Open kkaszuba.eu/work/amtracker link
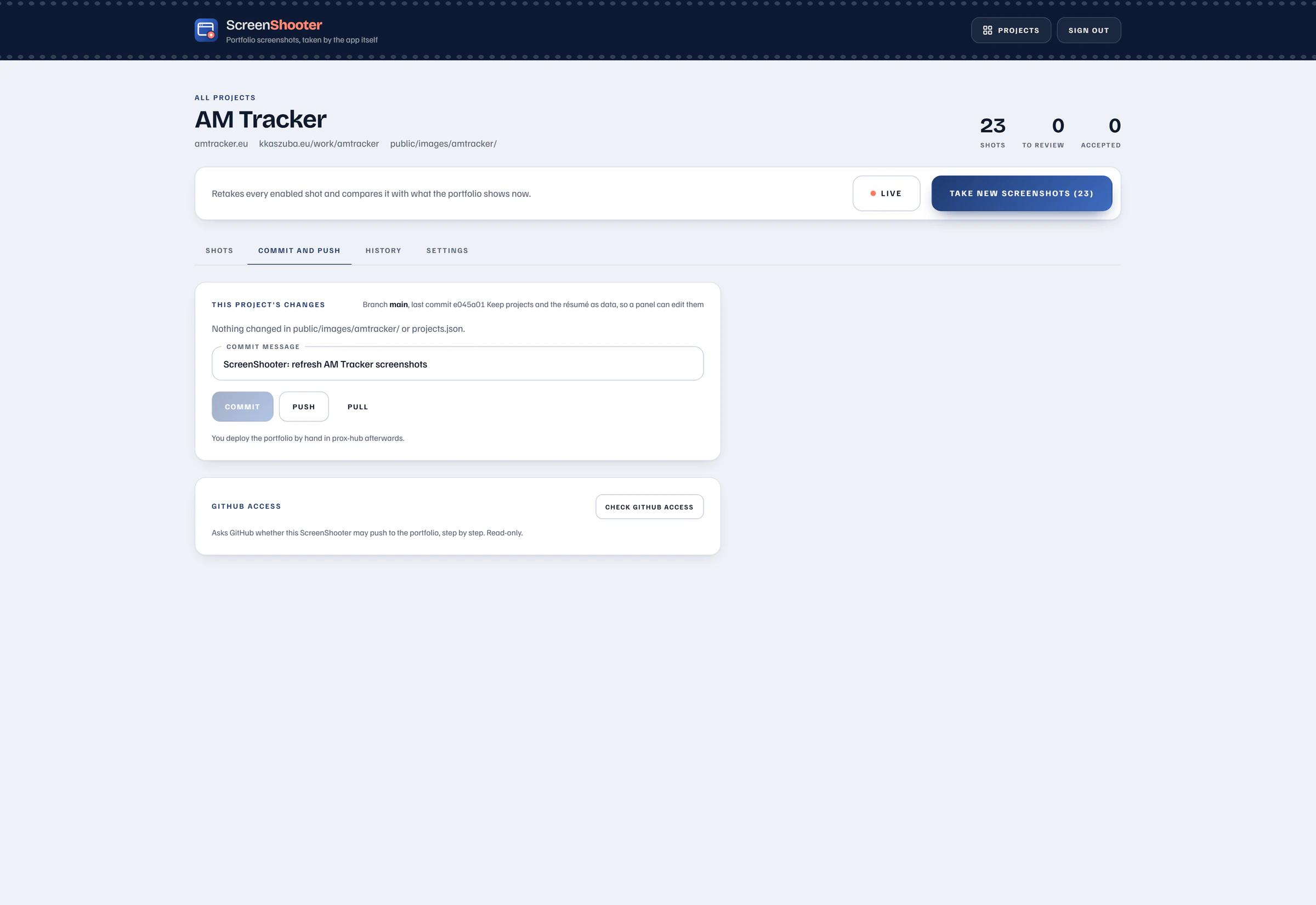 click(319, 144)
